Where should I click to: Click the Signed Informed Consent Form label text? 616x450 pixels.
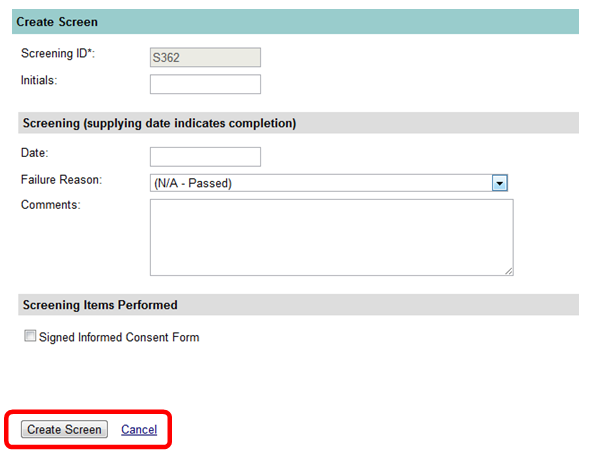pyautogui.click(x=119, y=338)
